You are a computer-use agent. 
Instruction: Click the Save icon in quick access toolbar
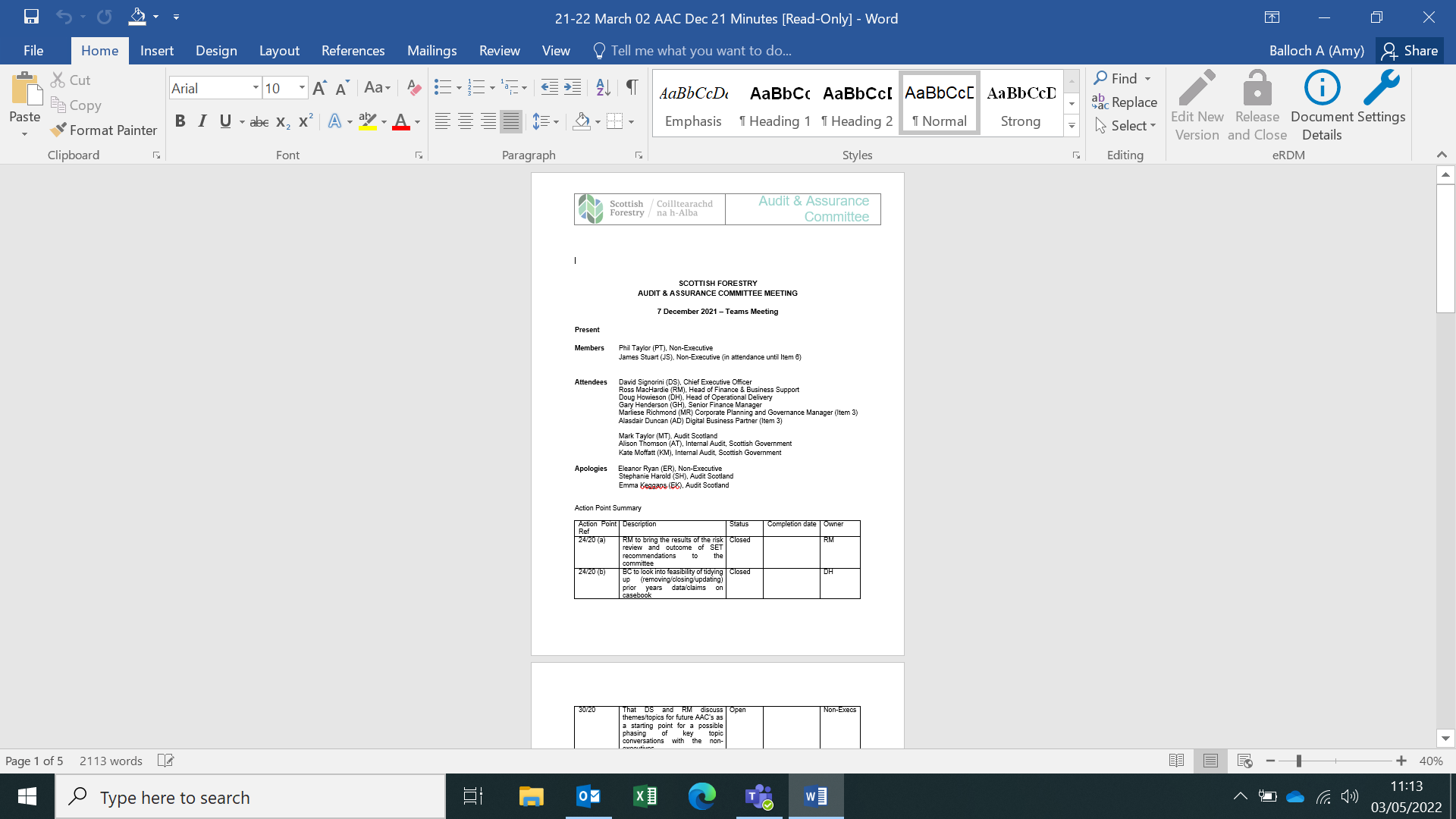click(31, 17)
